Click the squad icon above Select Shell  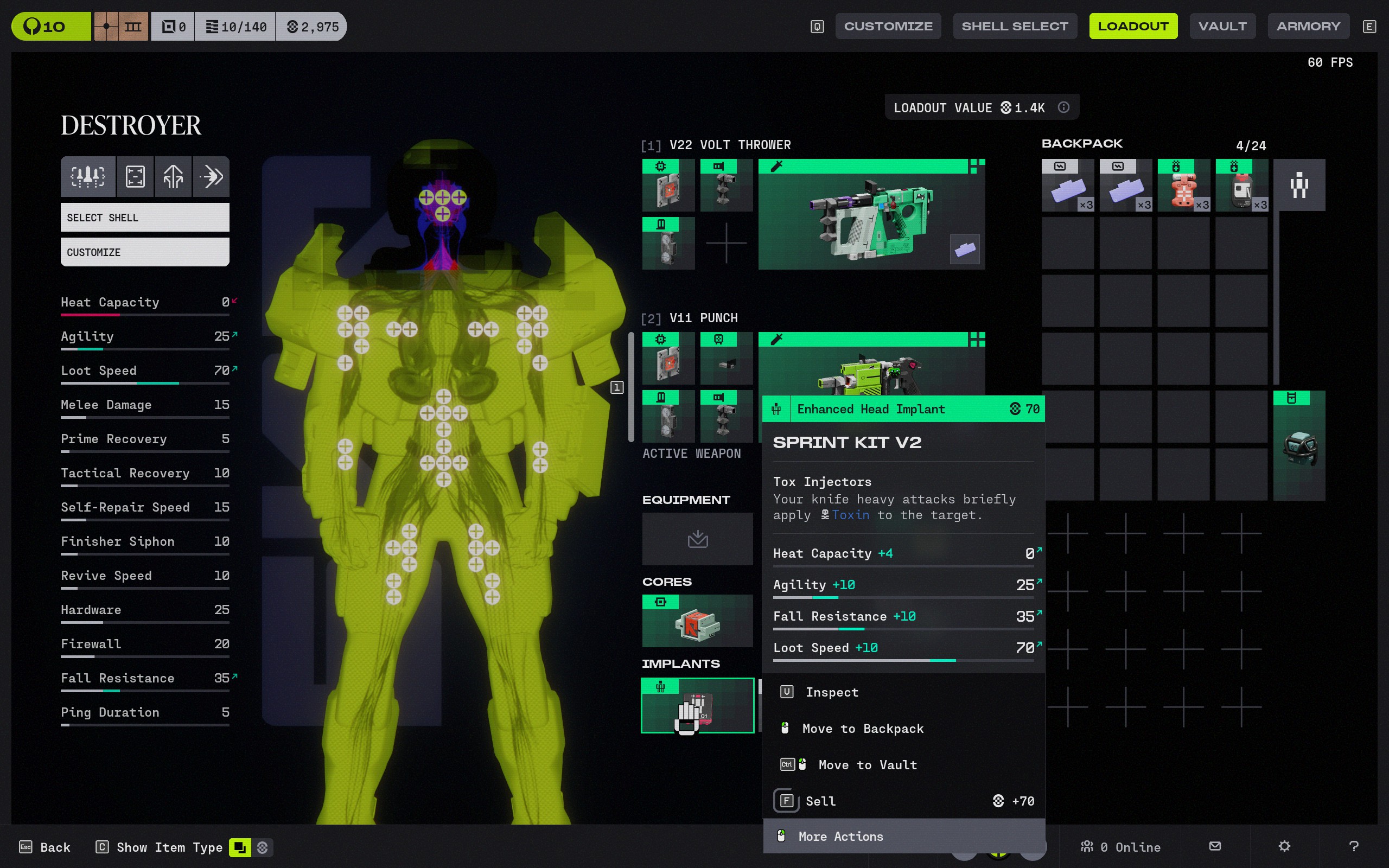pos(88,176)
